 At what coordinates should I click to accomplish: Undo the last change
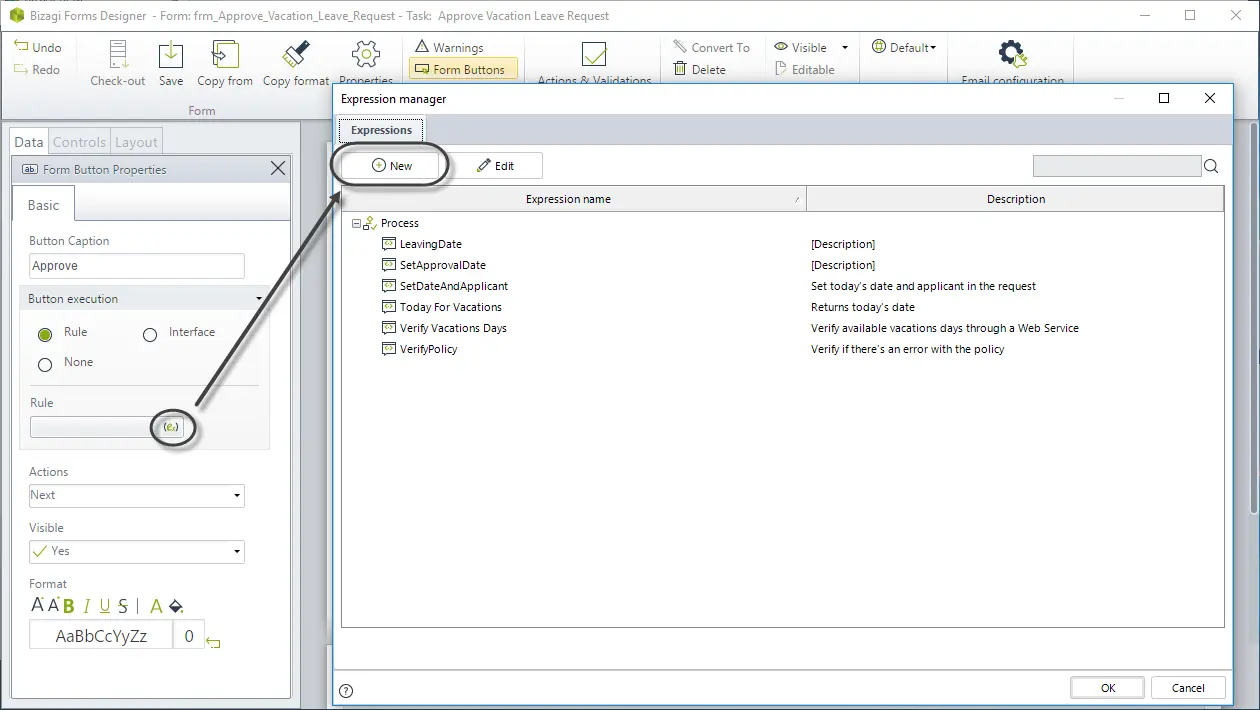coord(38,47)
